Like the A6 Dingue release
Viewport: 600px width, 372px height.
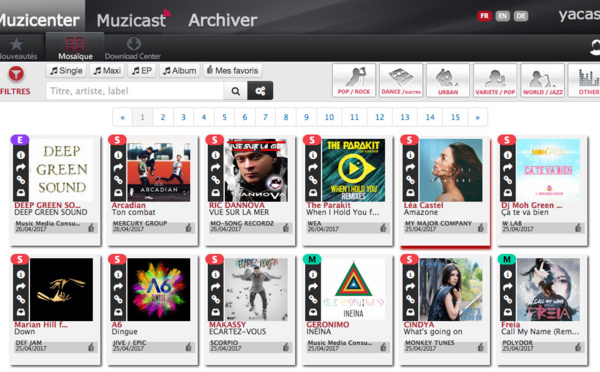[189, 348]
